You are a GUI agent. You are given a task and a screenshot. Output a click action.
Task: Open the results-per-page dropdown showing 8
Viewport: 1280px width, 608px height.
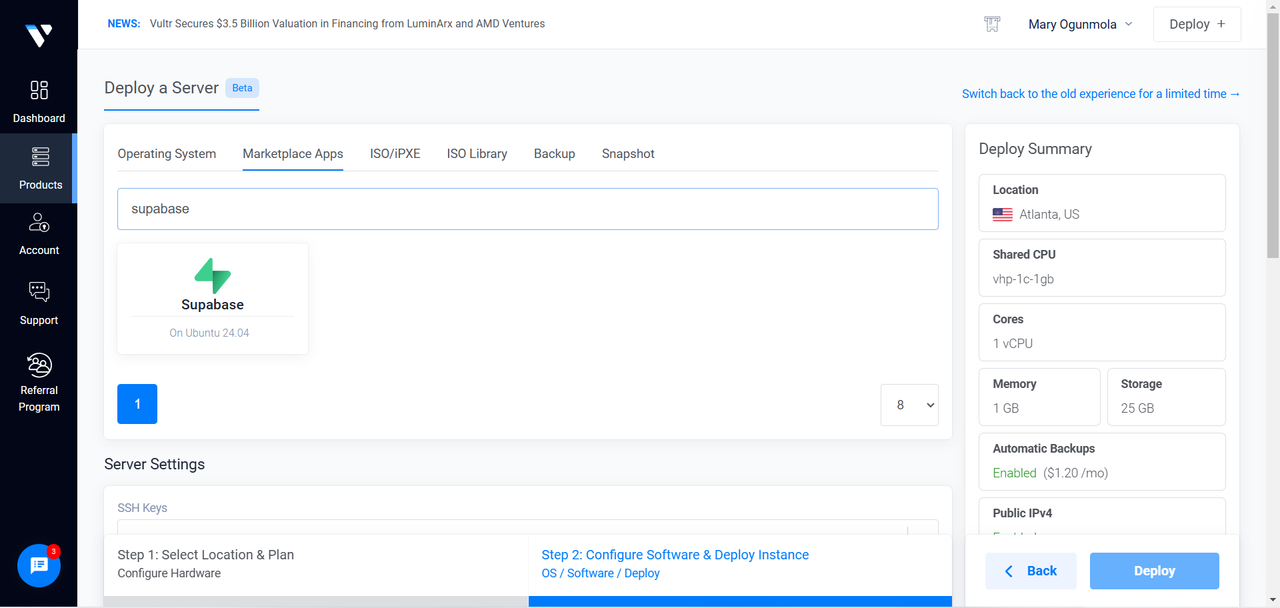point(909,405)
